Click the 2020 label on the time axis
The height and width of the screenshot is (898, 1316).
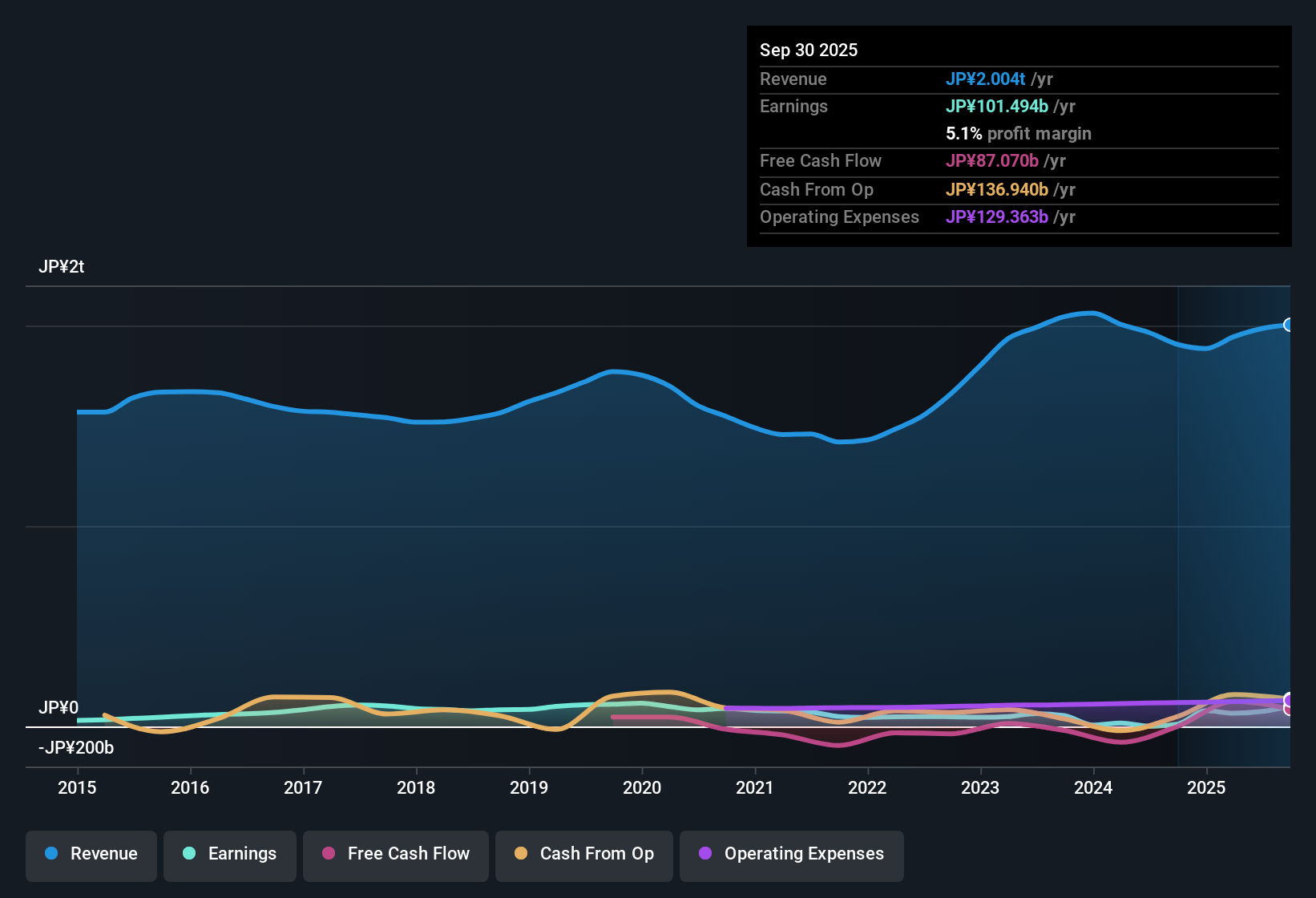(x=642, y=788)
